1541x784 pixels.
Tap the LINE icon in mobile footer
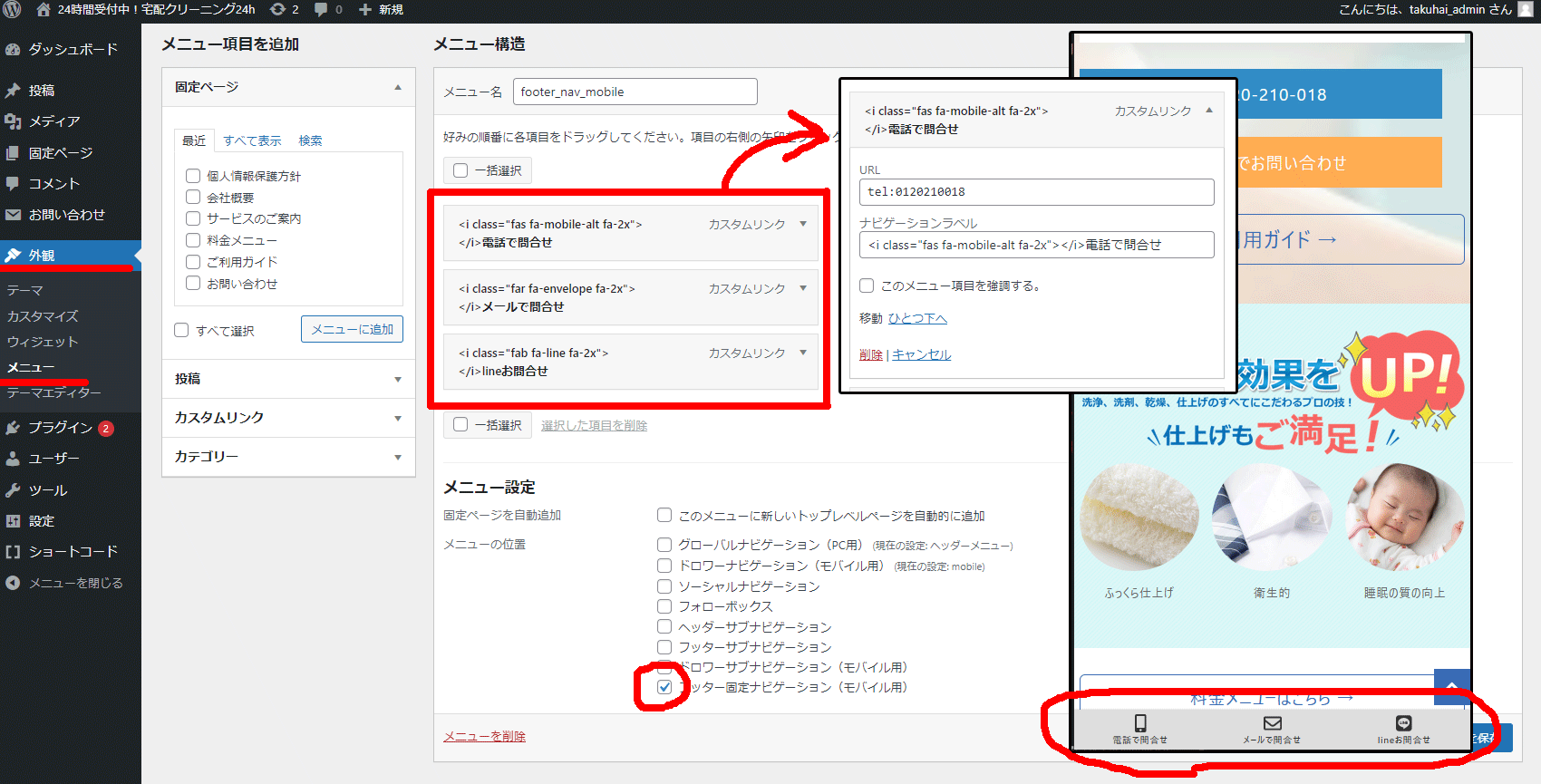tap(1403, 723)
